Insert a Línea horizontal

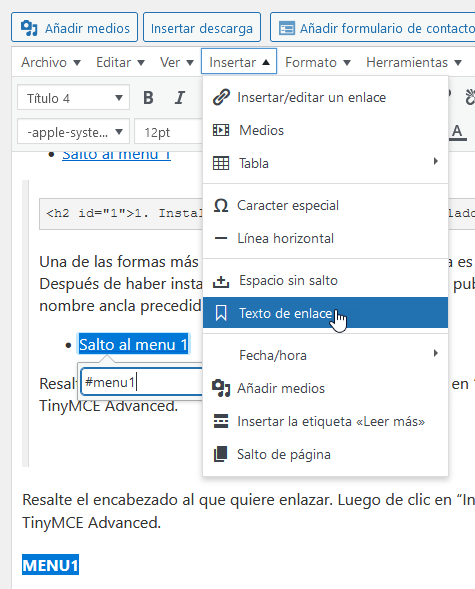(x=325, y=239)
